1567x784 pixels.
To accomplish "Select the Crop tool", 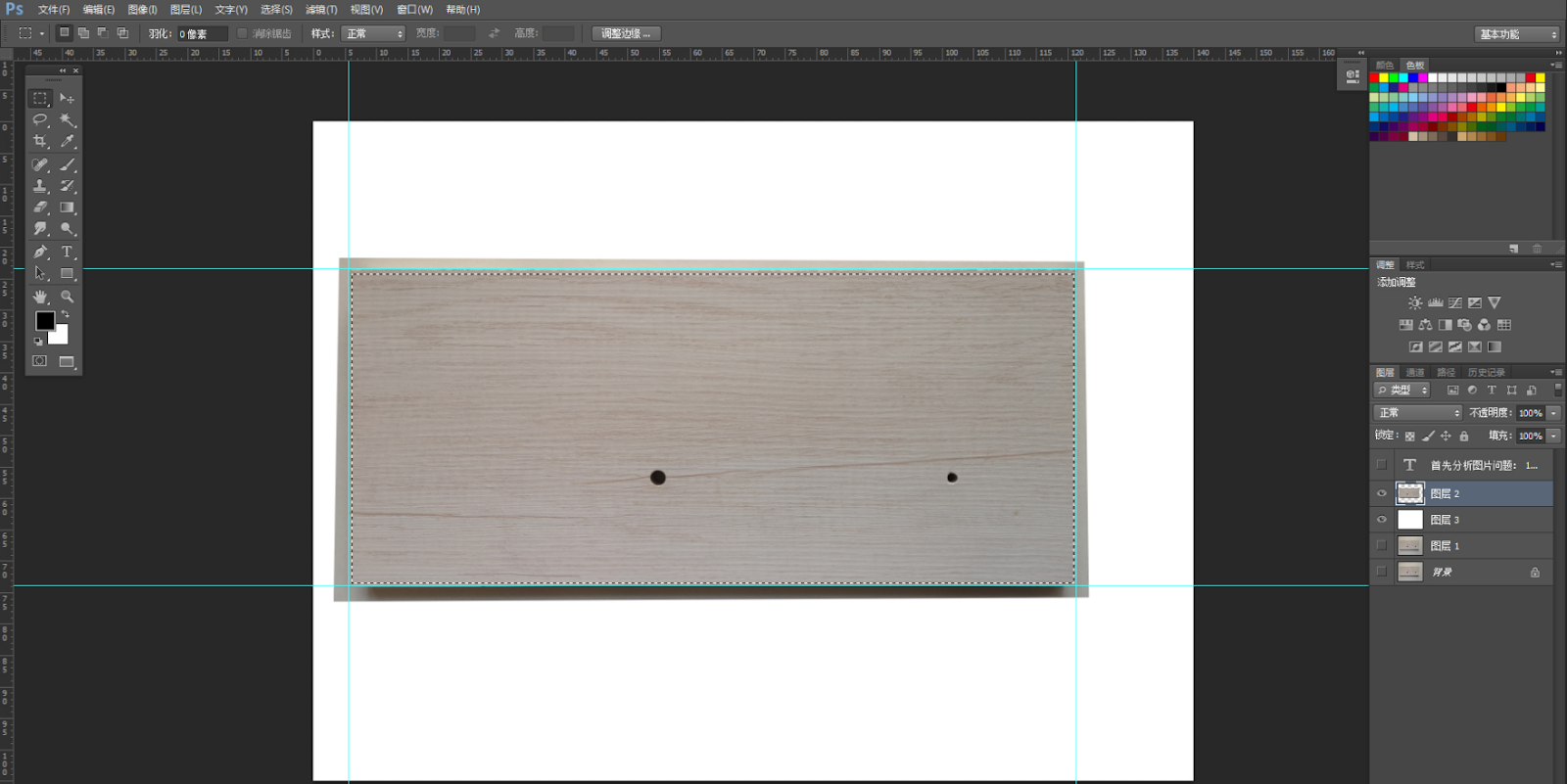I will (40, 141).
